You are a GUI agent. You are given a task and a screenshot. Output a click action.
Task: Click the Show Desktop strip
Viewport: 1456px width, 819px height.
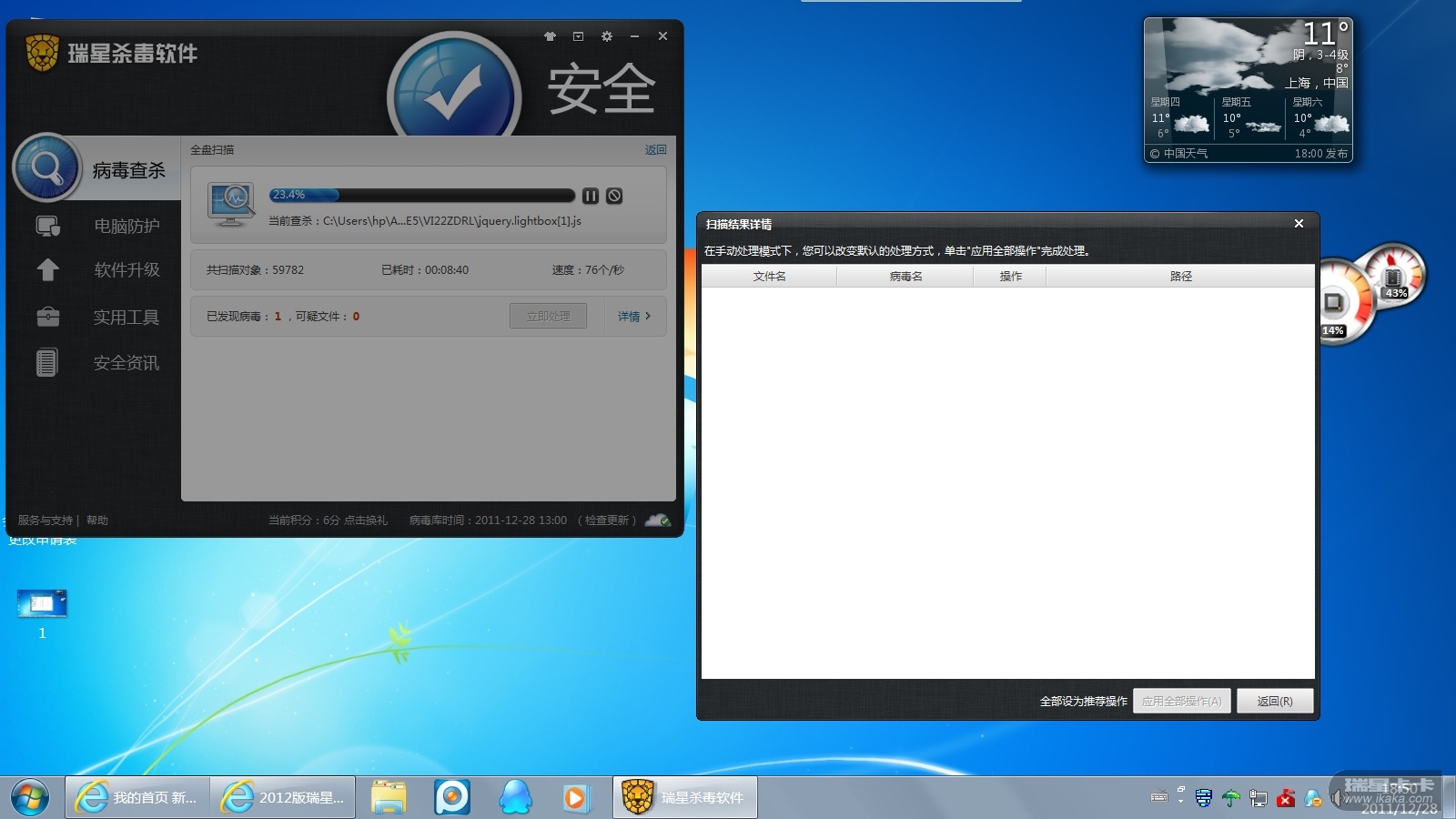pos(1449,797)
